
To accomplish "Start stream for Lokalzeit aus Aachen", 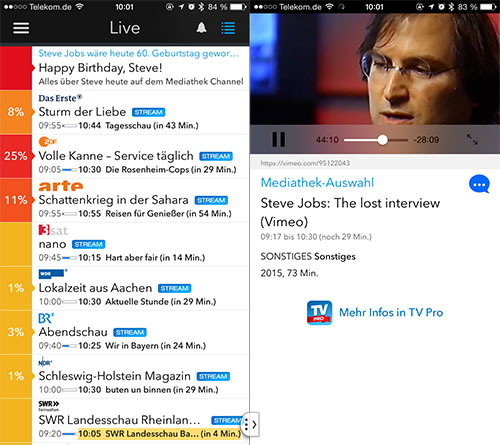I will (x=175, y=288).
